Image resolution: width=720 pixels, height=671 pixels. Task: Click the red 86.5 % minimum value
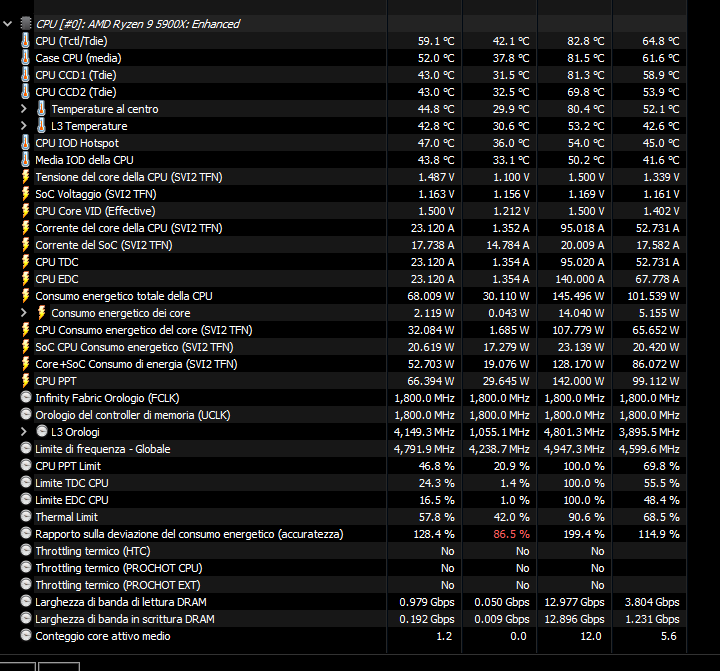tap(511, 534)
